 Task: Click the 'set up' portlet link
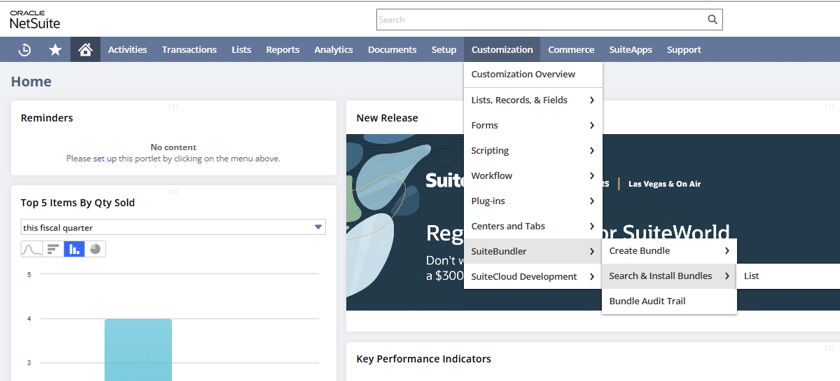[104, 159]
